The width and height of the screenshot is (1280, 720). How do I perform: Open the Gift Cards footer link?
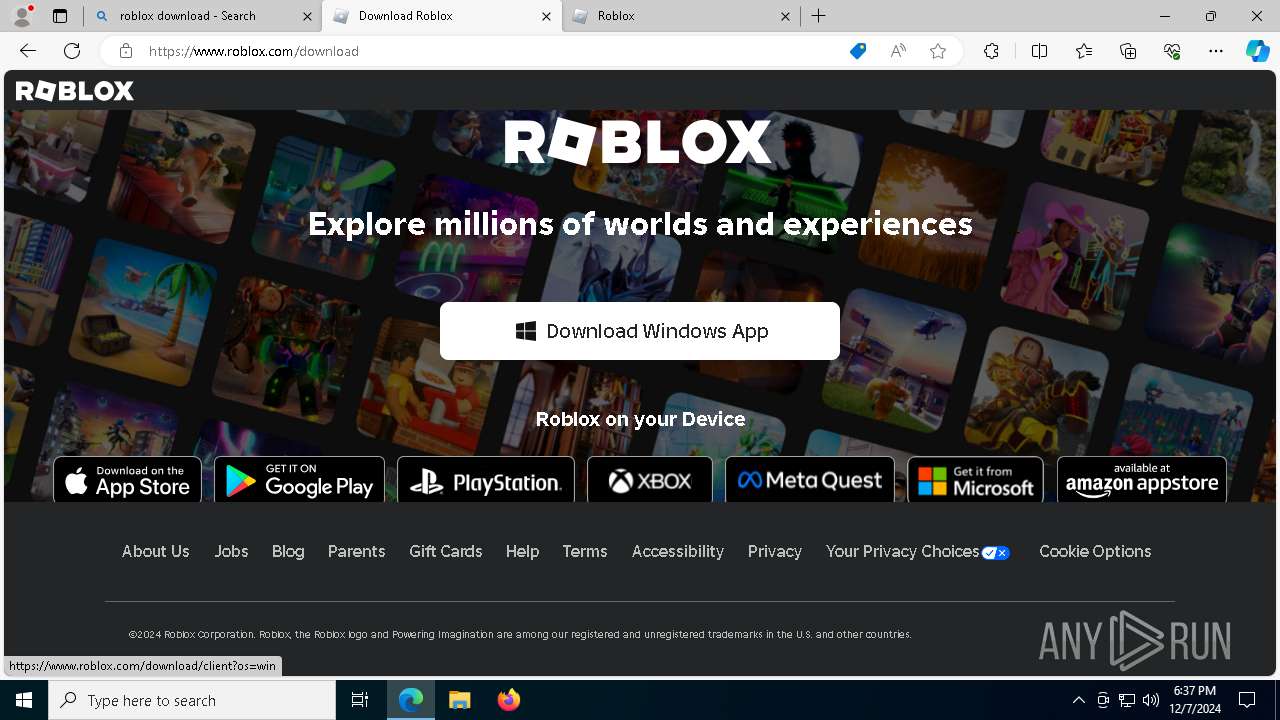[445, 551]
